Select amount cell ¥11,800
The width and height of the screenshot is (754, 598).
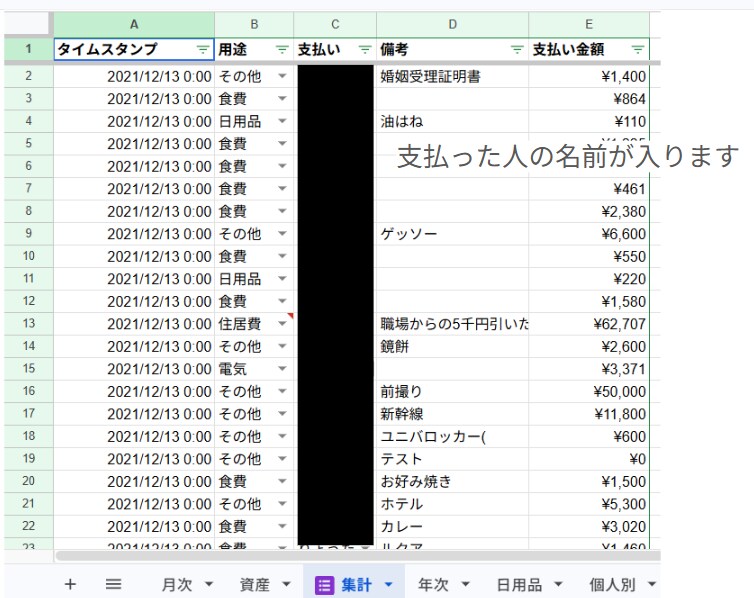click(589, 414)
